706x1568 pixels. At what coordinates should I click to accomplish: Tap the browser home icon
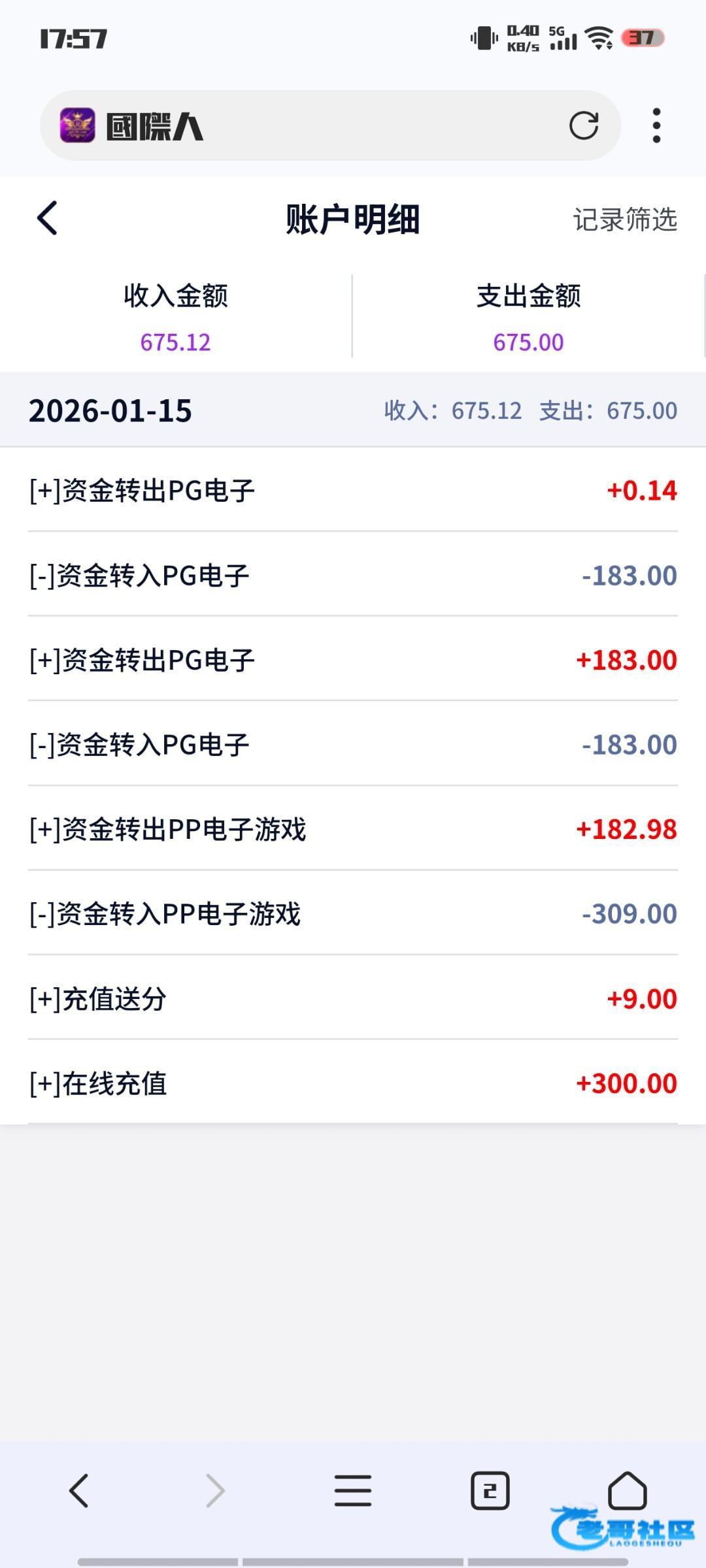(627, 1491)
